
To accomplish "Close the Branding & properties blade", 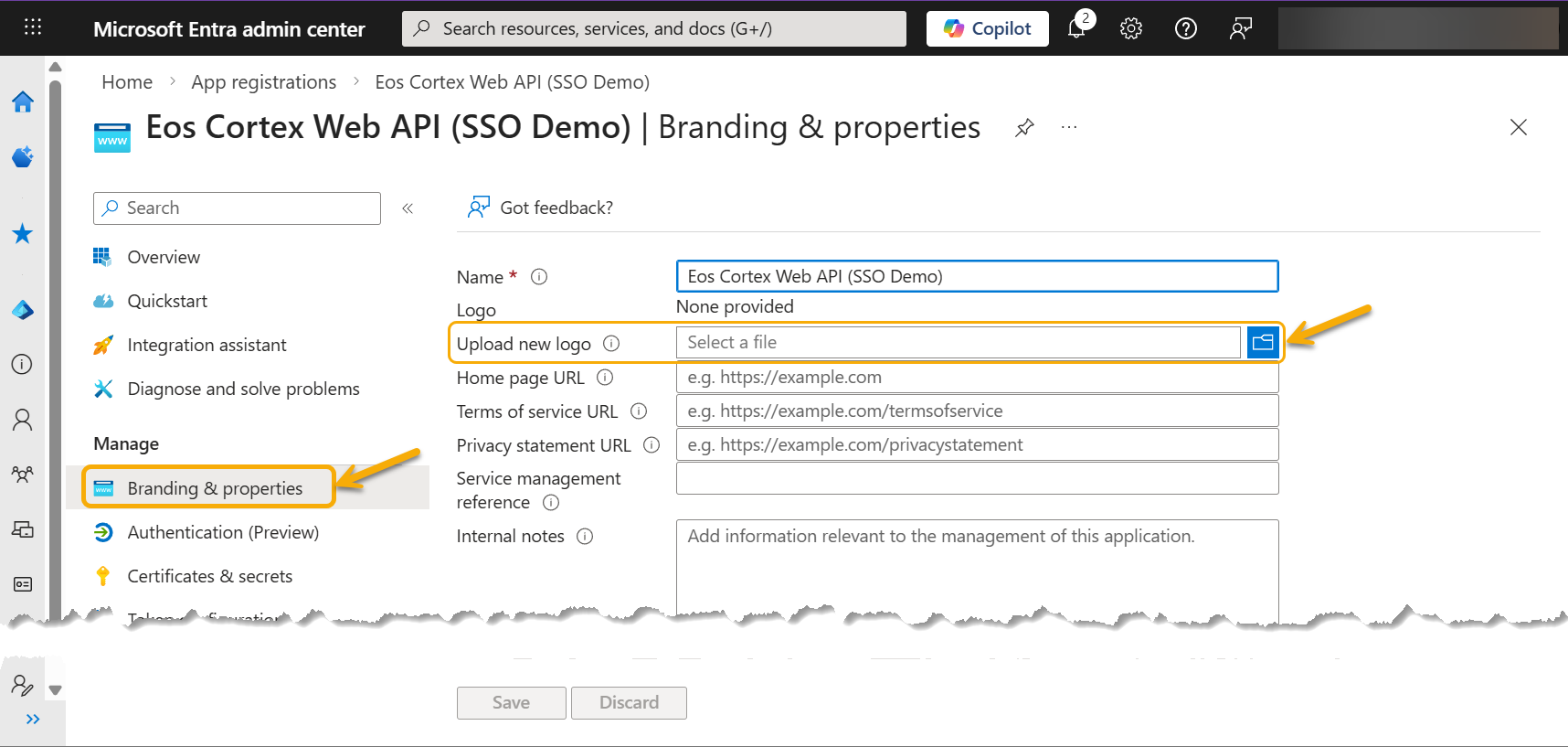I will pos(1519,128).
